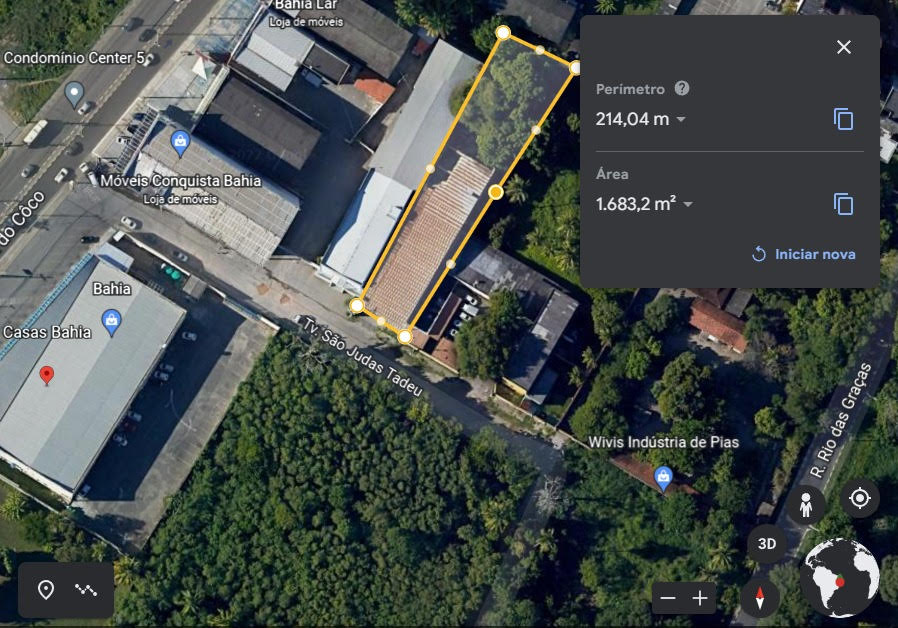The image size is (898, 628).
Task: Close the measurement panel
Action: tap(844, 47)
